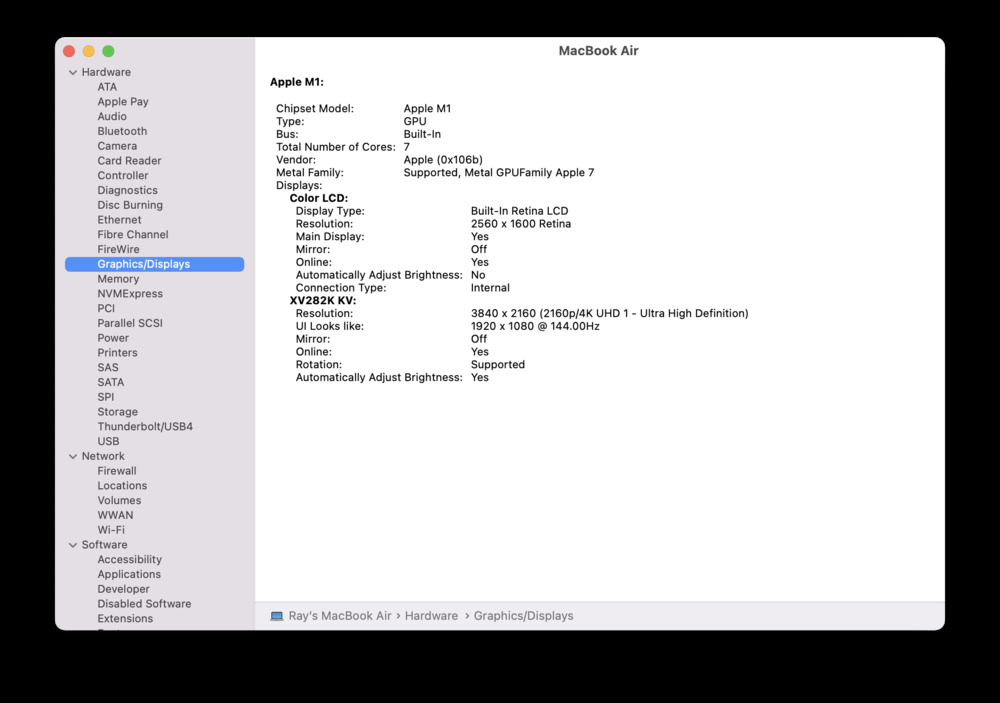Collapse the Software section chevron
1000x703 pixels.
[x=73, y=545]
